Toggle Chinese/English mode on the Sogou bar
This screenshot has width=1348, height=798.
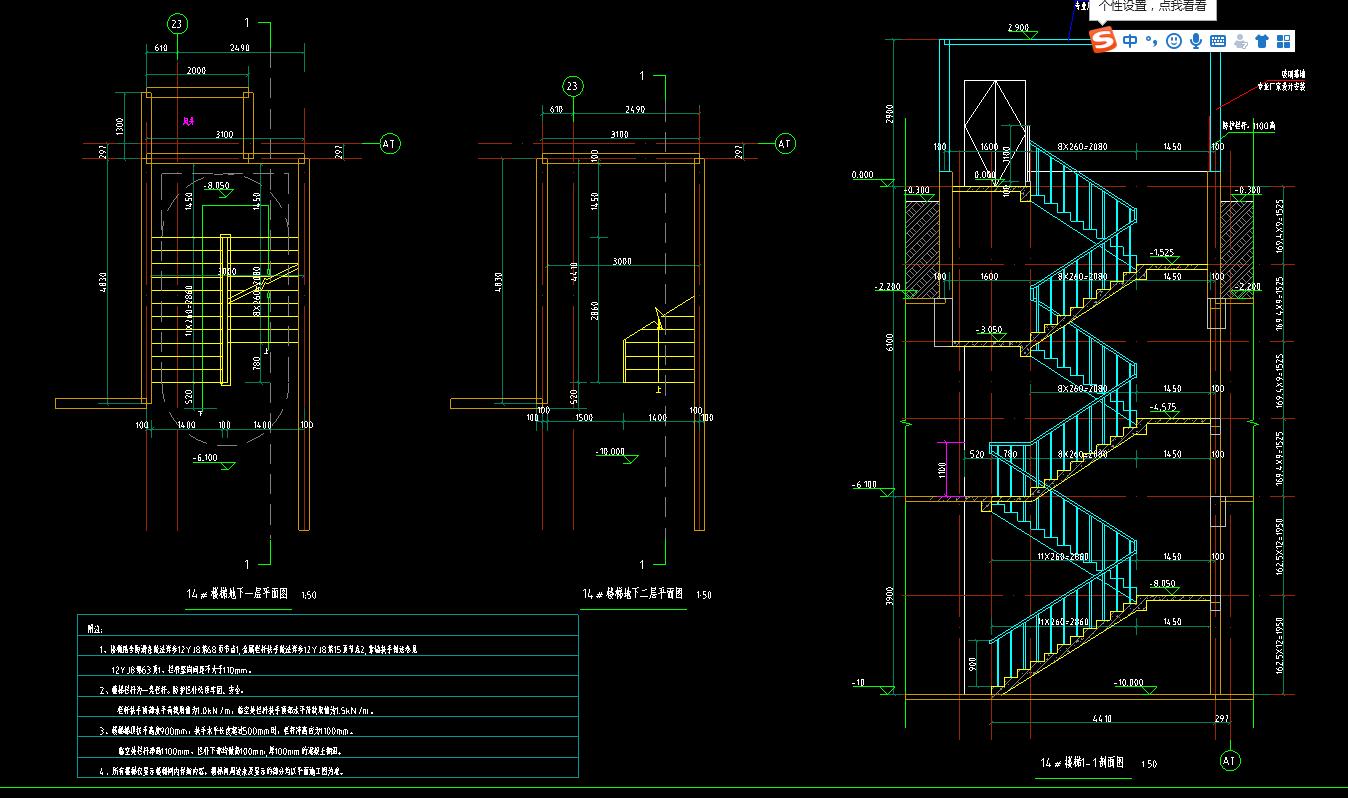point(1130,41)
